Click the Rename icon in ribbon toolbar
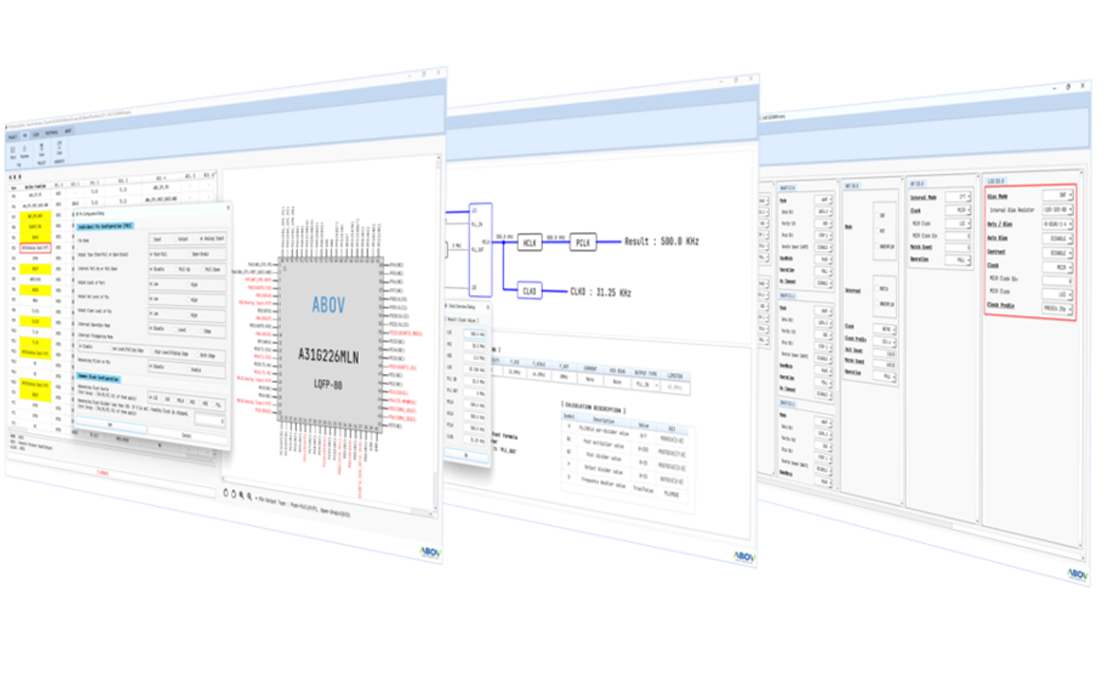This screenshot has height=685, width=1109. point(24,150)
